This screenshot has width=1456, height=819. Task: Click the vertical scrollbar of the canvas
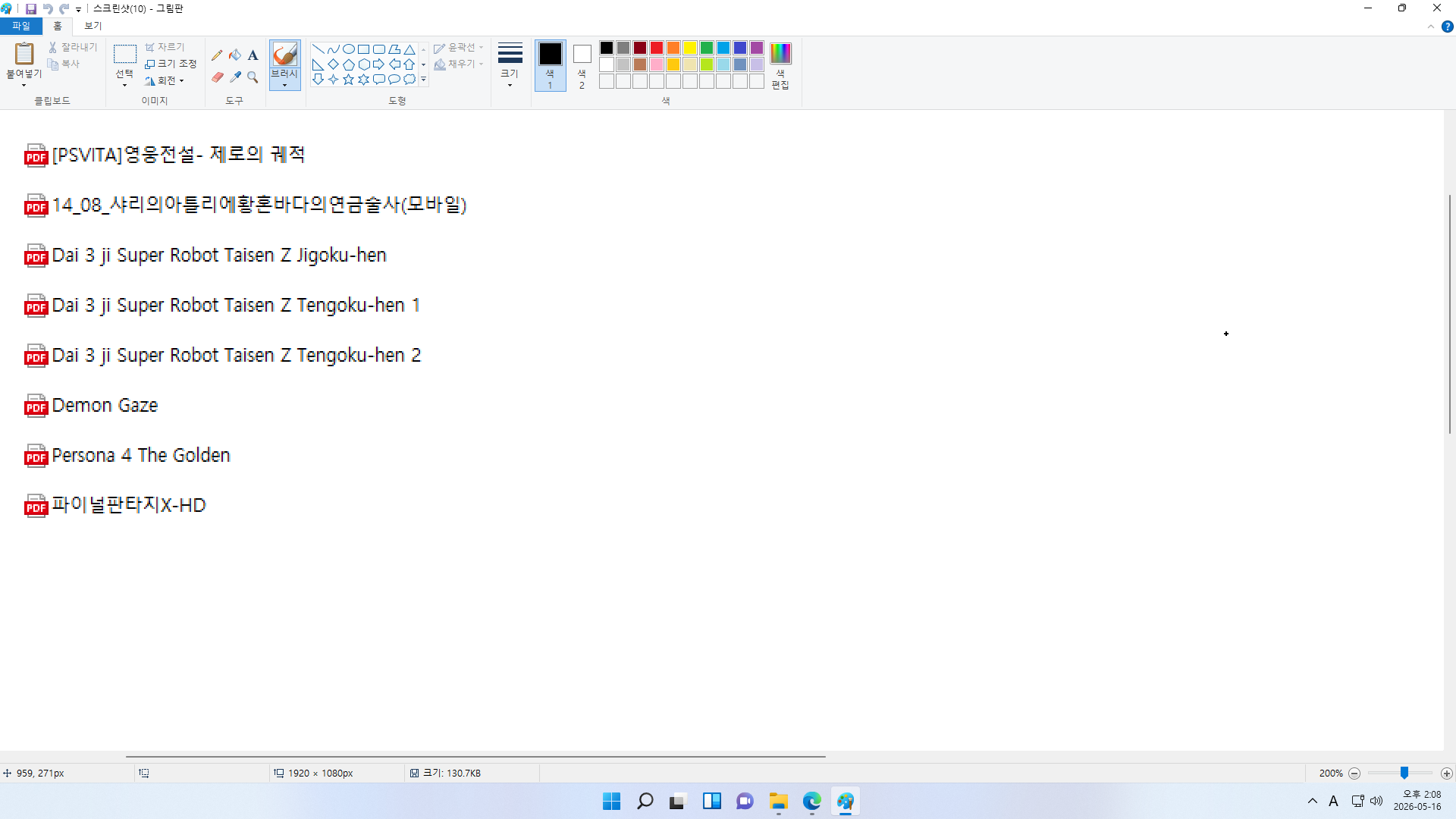click(x=1450, y=314)
